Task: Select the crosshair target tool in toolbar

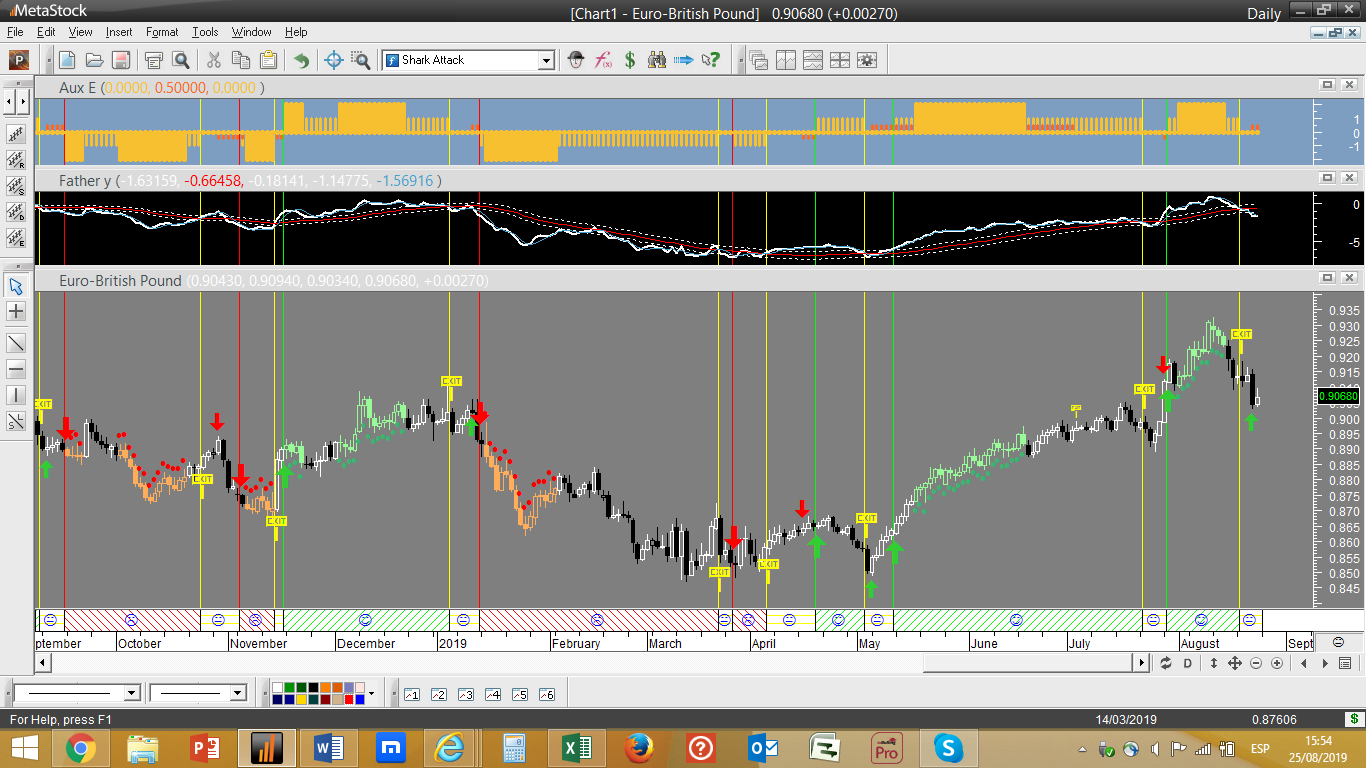Action: point(335,60)
